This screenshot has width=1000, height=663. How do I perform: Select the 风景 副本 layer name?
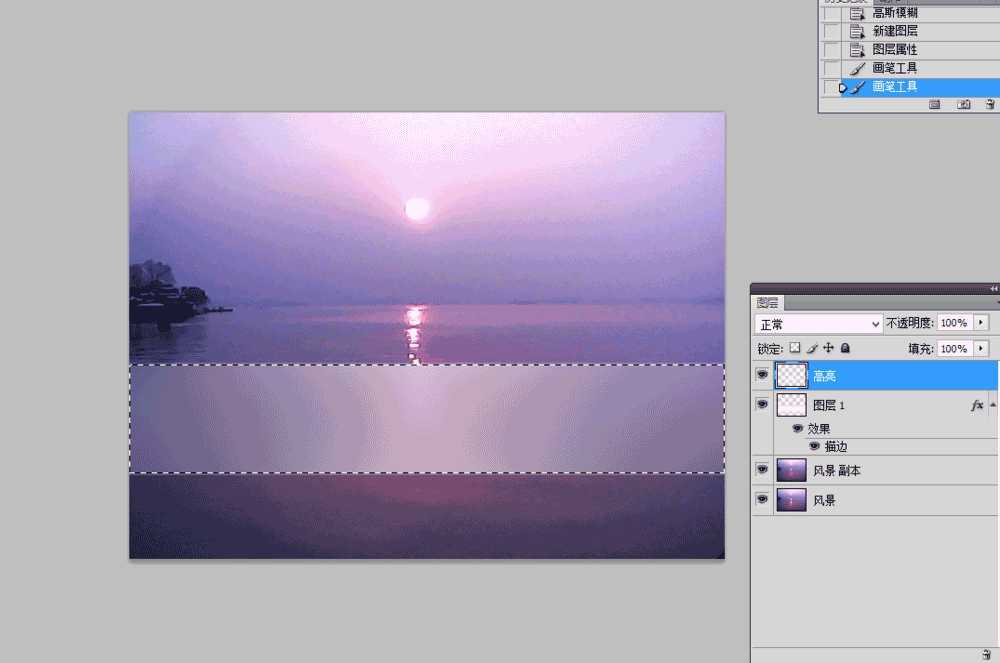pyautogui.click(x=837, y=470)
